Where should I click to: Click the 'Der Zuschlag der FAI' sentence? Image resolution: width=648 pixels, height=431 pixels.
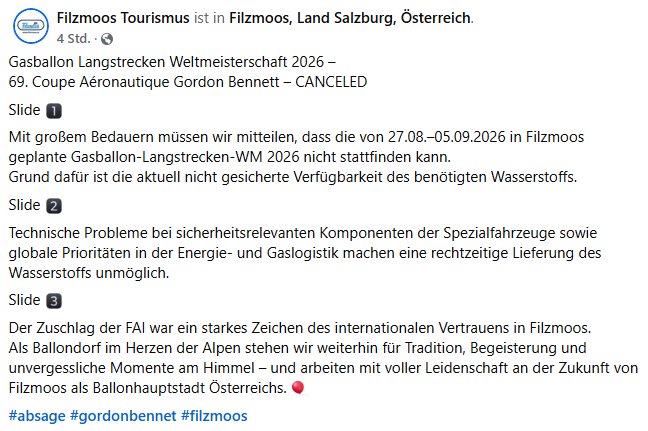click(x=300, y=328)
